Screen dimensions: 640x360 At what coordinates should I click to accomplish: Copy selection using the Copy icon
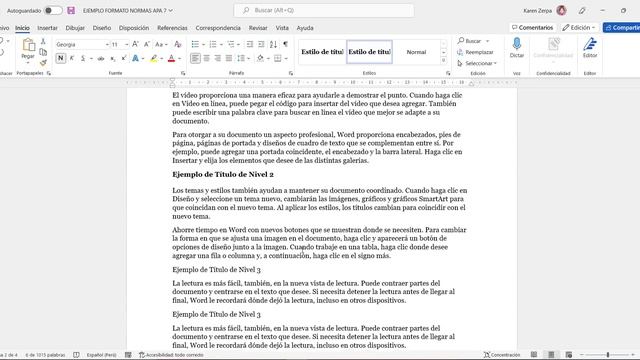43,52
